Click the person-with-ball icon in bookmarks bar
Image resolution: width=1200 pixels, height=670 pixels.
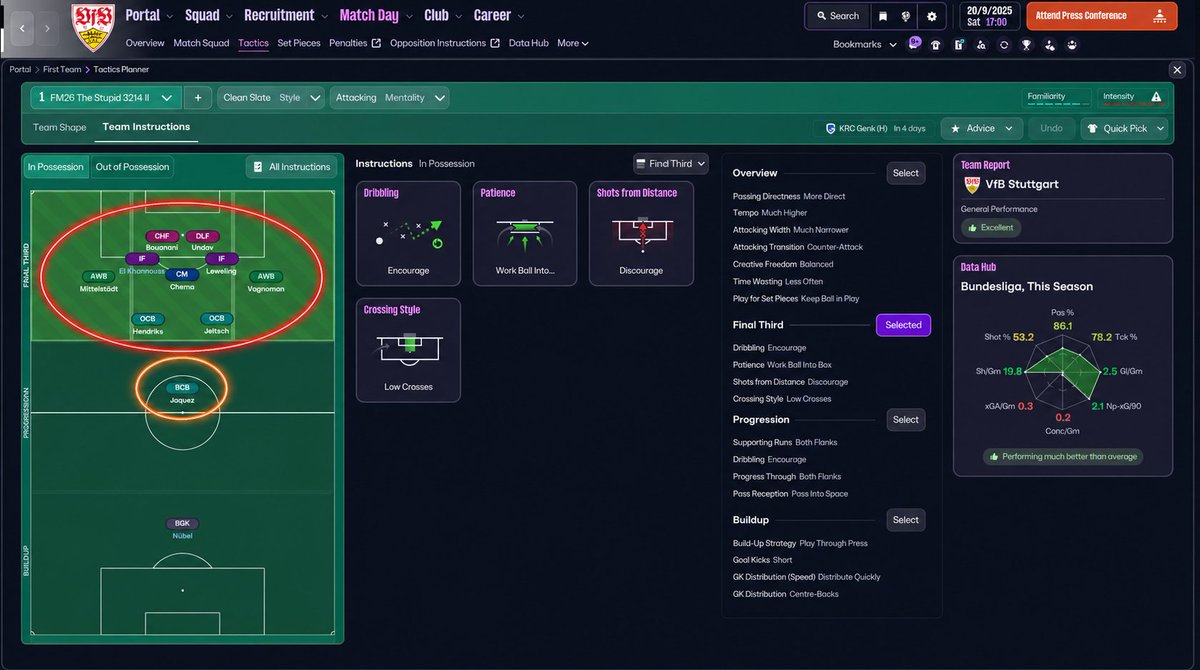(1049, 44)
